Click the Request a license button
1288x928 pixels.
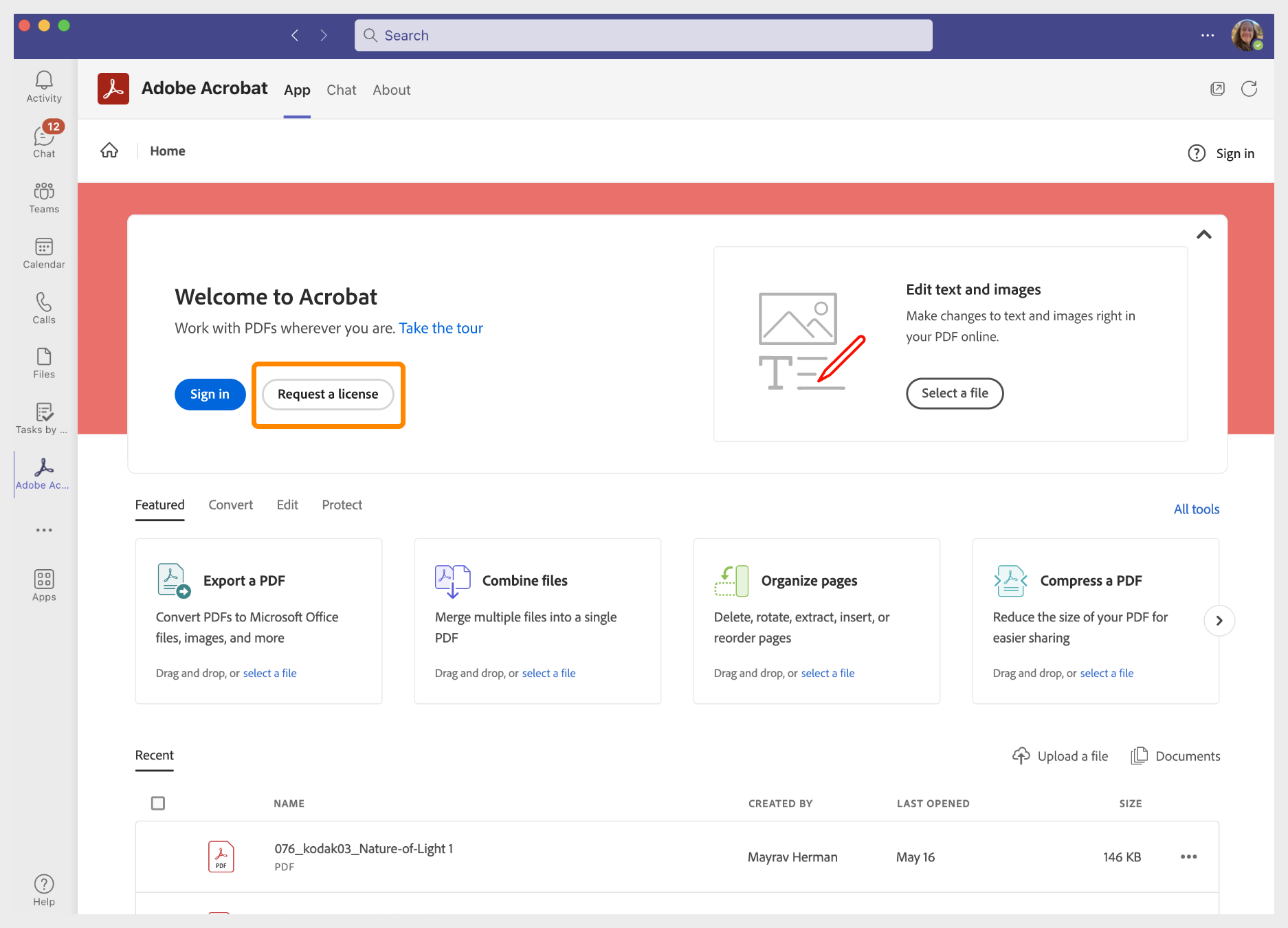328,394
